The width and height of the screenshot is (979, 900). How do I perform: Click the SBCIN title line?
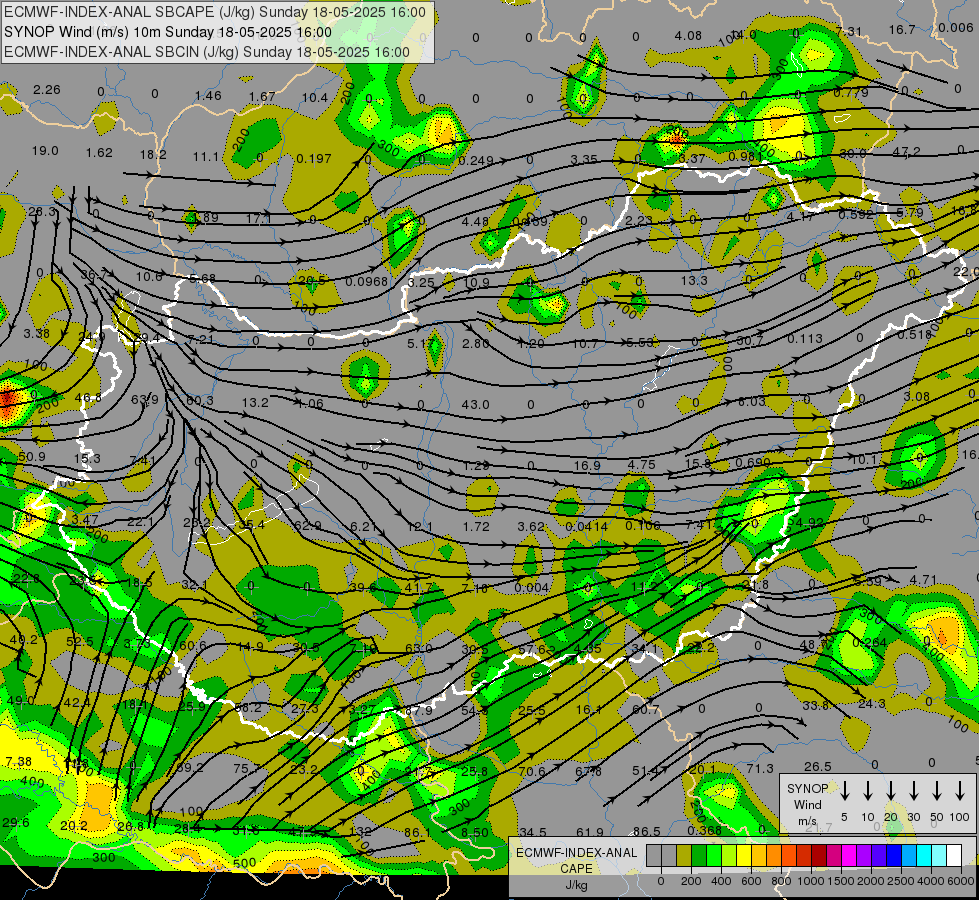tap(207, 52)
